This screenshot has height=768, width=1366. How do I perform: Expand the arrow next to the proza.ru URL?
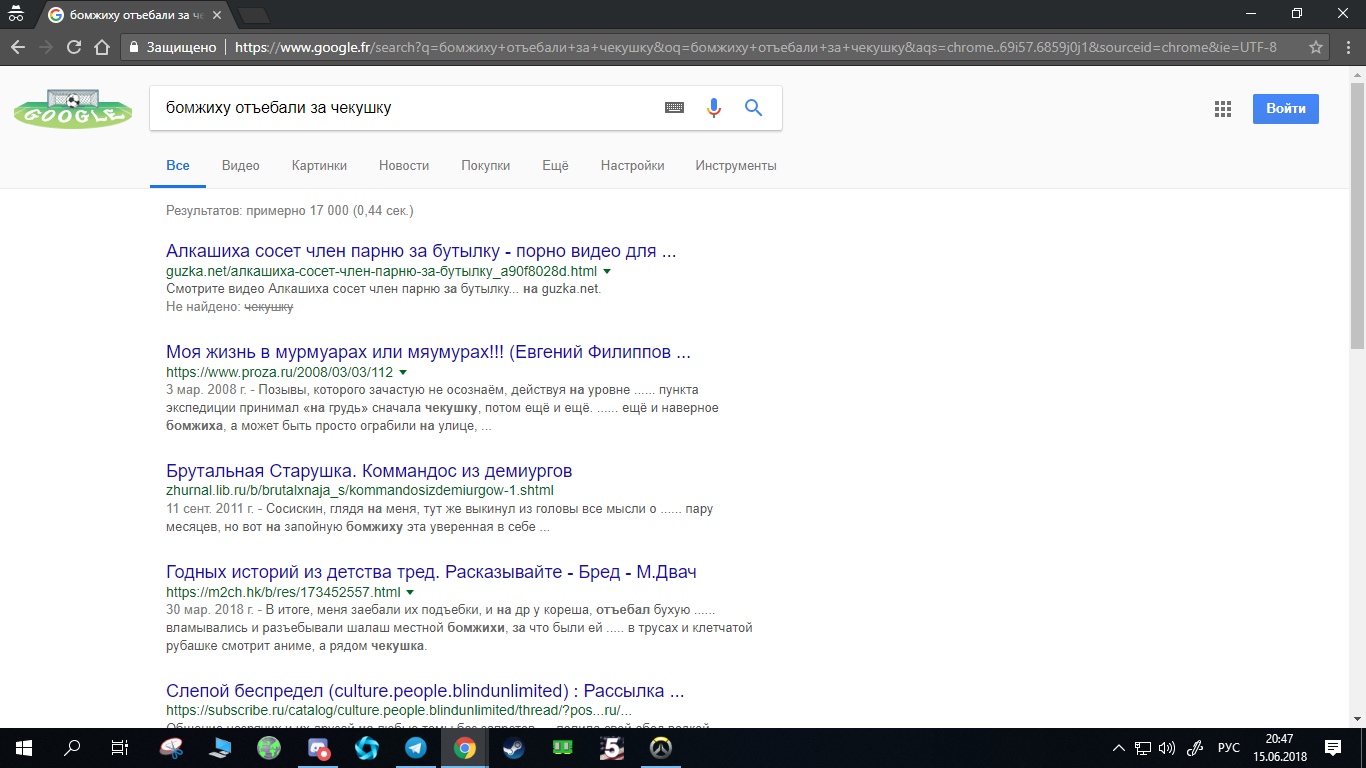click(403, 373)
